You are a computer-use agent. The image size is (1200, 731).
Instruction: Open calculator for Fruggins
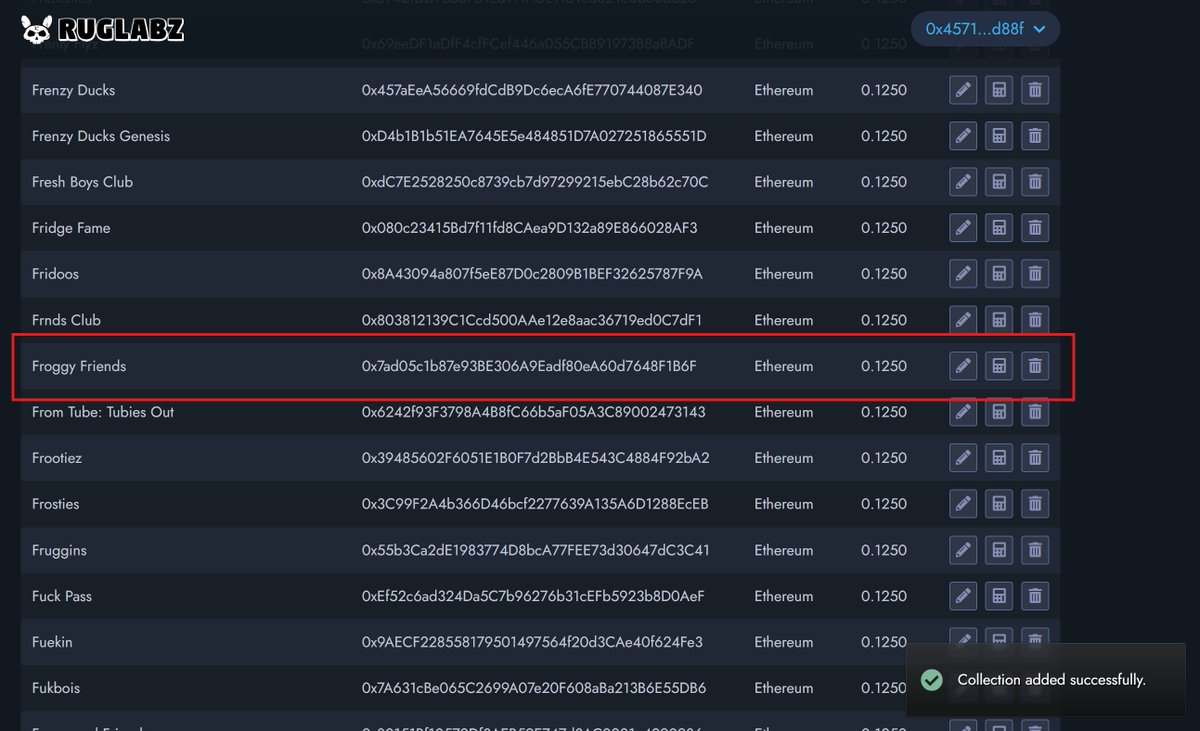tap(998, 550)
